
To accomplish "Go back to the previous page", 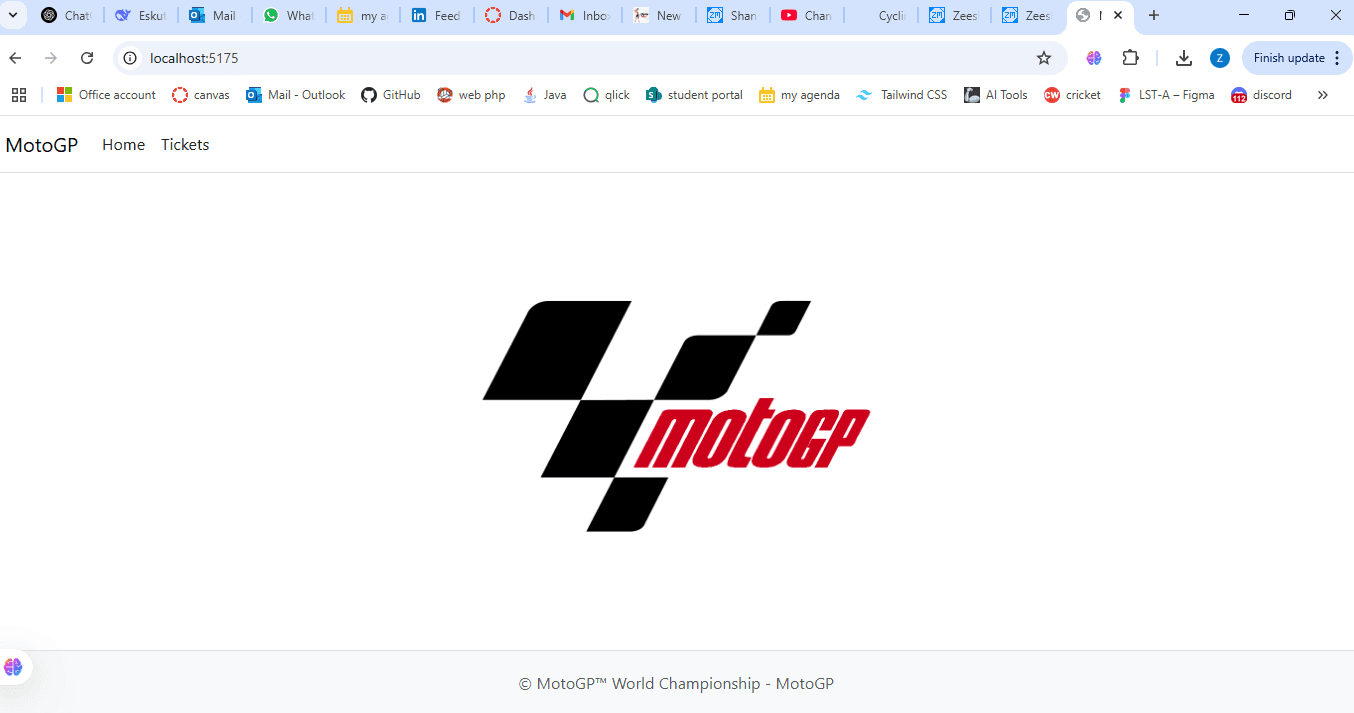I will click(15, 58).
